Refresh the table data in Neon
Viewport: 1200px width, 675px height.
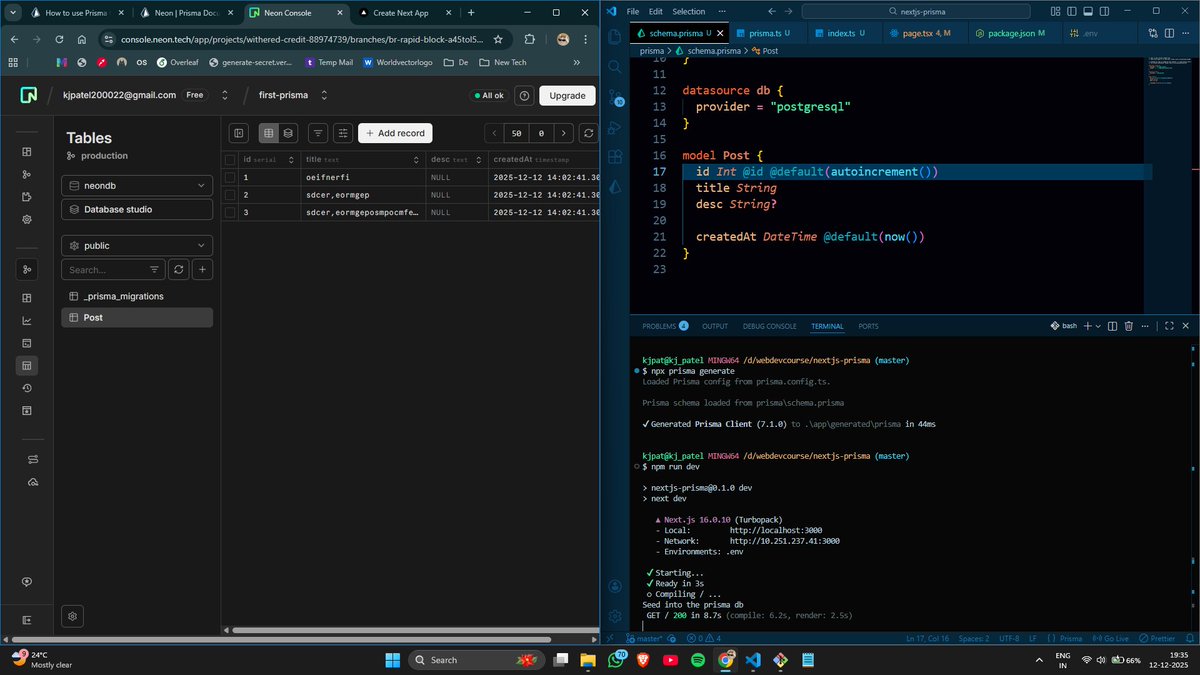point(589,132)
